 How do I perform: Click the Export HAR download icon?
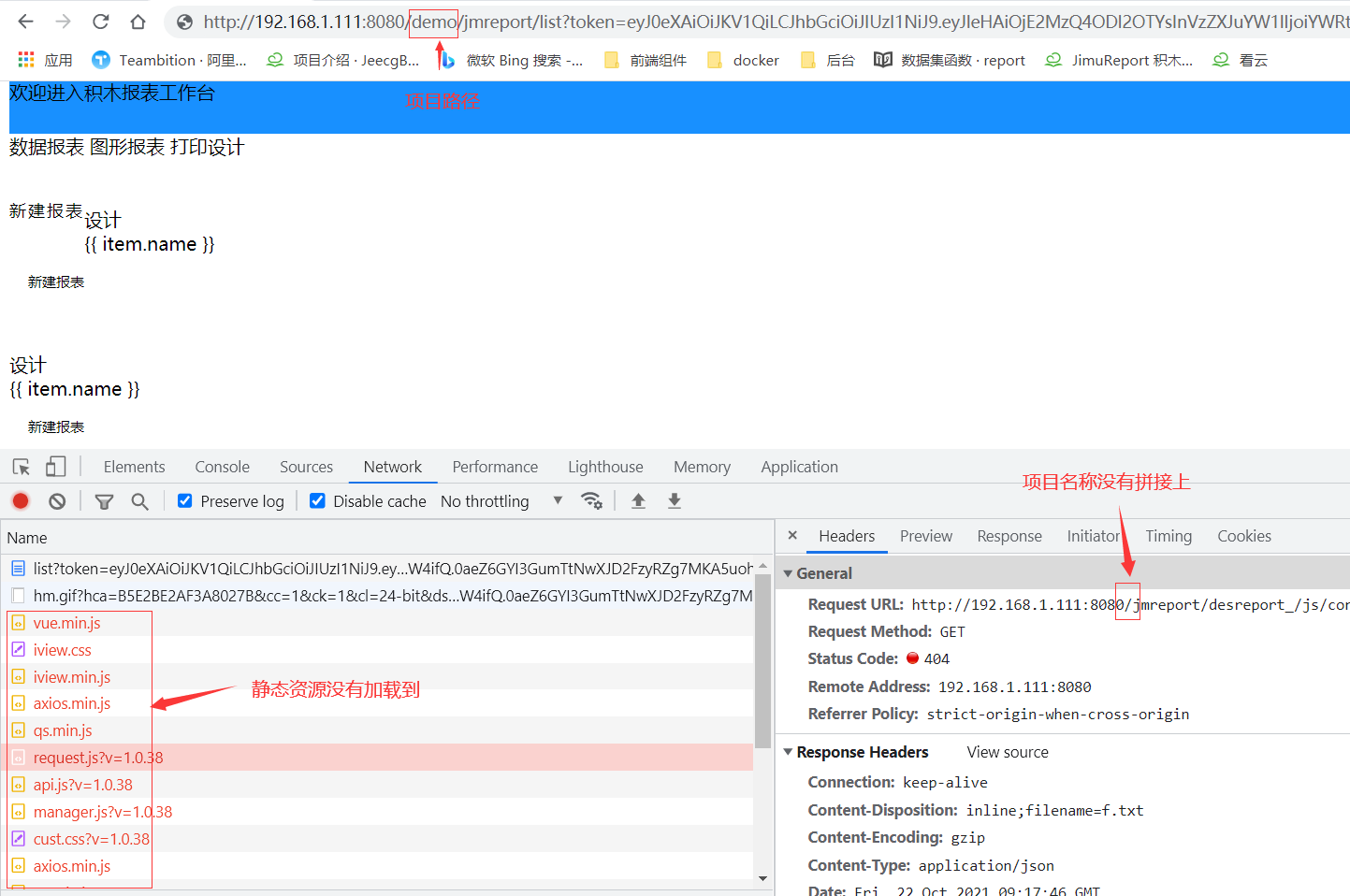tap(674, 500)
